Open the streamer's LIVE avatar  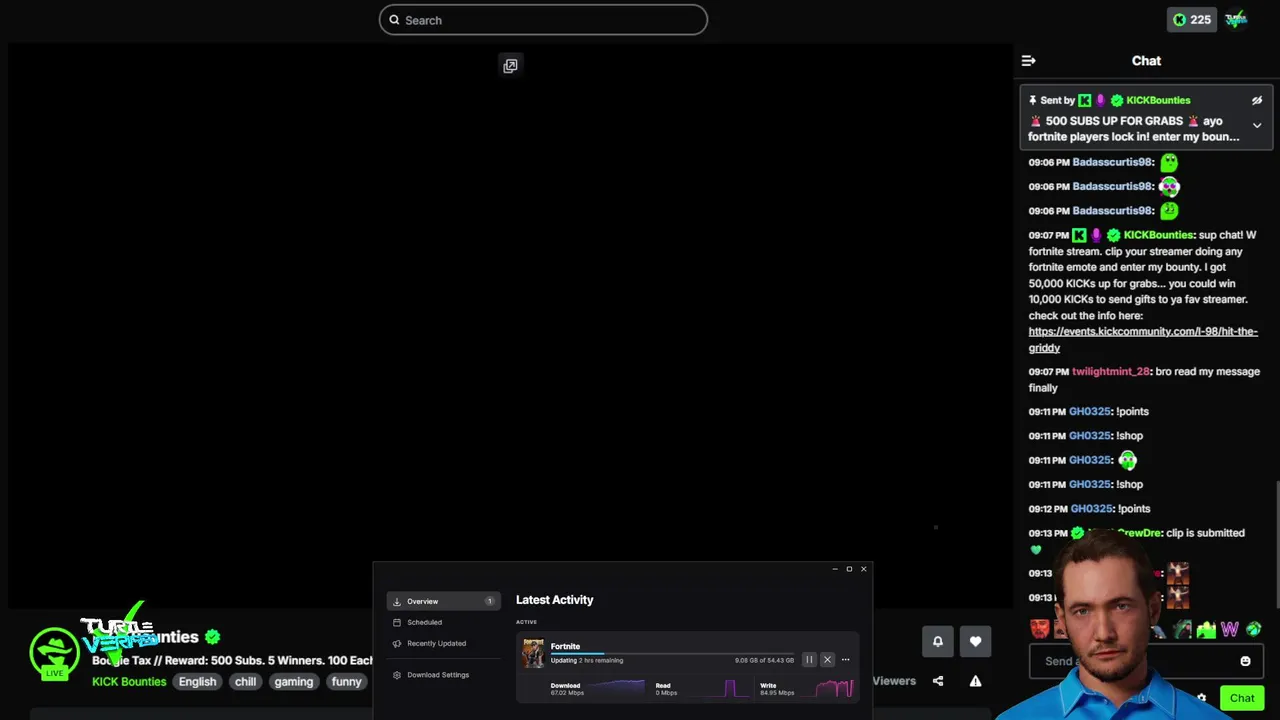pyautogui.click(x=54, y=654)
